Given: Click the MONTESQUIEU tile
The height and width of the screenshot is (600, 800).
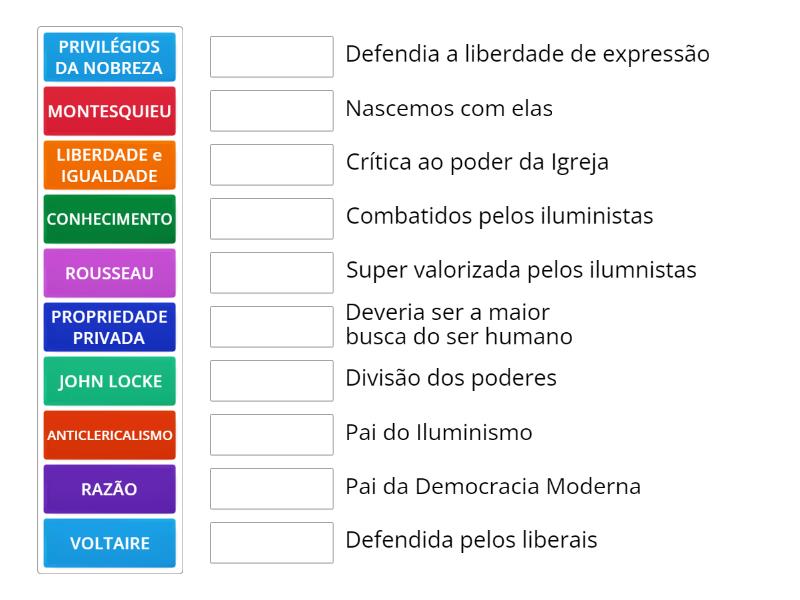Looking at the screenshot, I should 109,111.
